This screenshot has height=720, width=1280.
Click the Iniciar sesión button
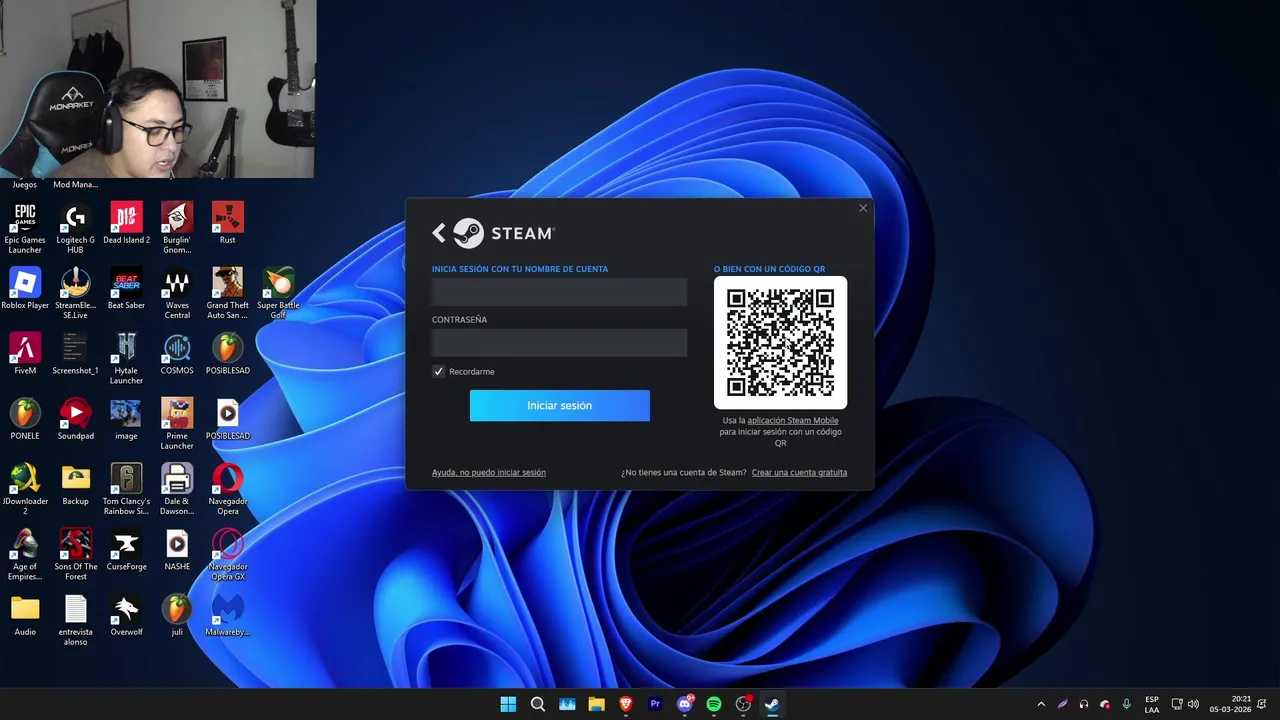pyautogui.click(x=560, y=405)
